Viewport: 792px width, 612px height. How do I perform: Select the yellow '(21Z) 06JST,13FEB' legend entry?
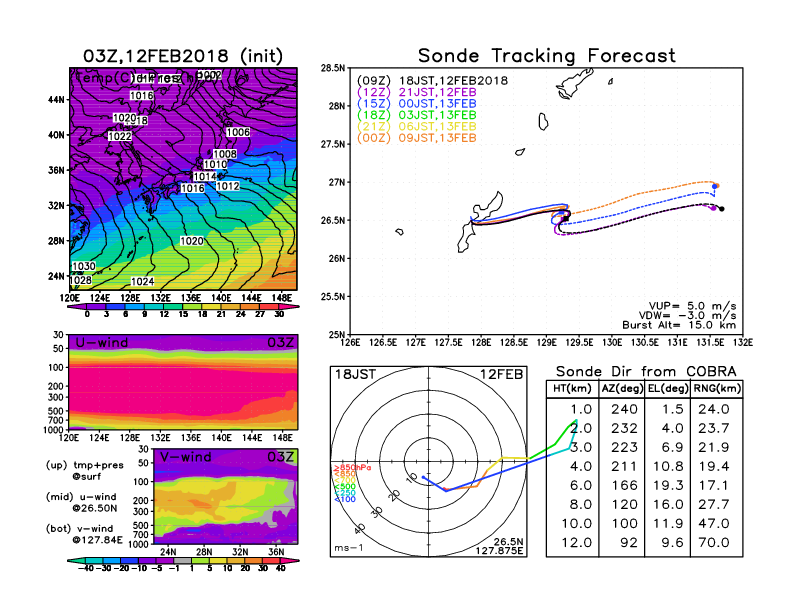point(417,127)
